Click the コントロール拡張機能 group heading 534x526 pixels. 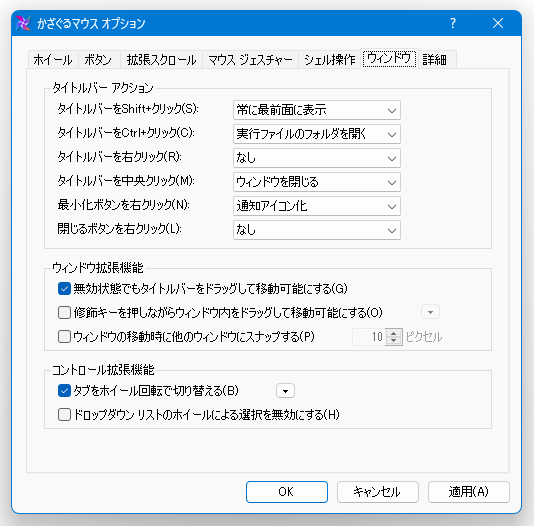pos(103,370)
